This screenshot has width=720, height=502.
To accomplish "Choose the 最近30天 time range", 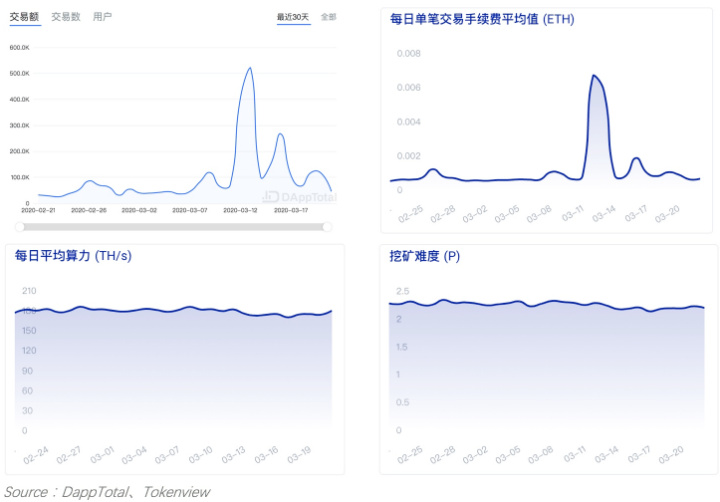I will pyautogui.click(x=293, y=17).
